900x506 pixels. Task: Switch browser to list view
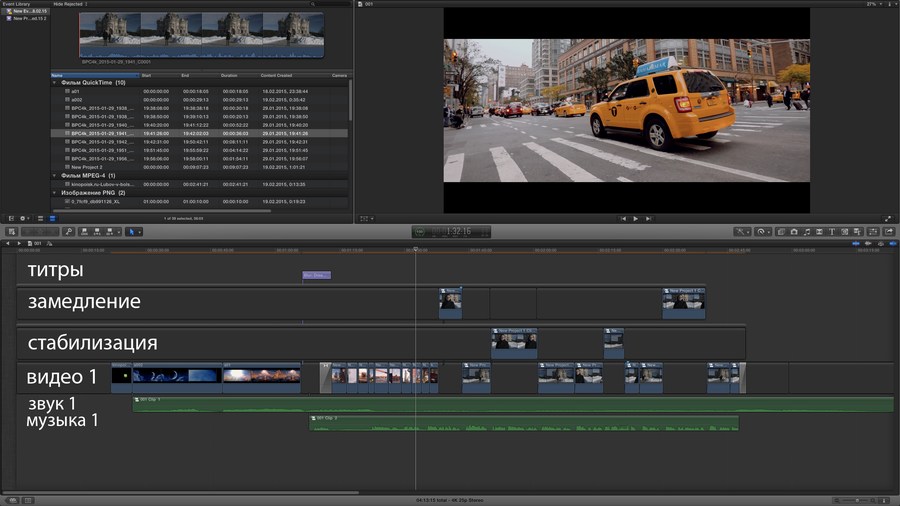(52, 219)
